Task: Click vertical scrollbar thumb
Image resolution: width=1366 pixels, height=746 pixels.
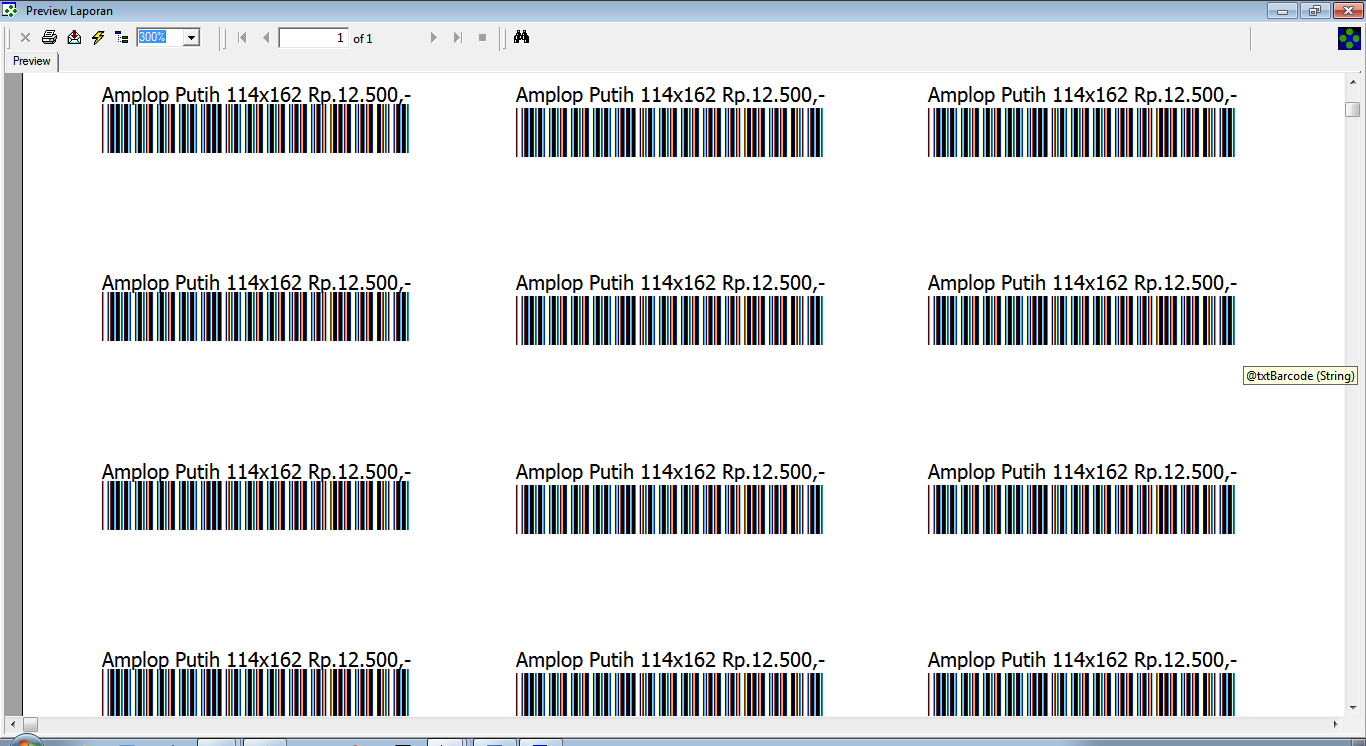Action: pos(1353,109)
